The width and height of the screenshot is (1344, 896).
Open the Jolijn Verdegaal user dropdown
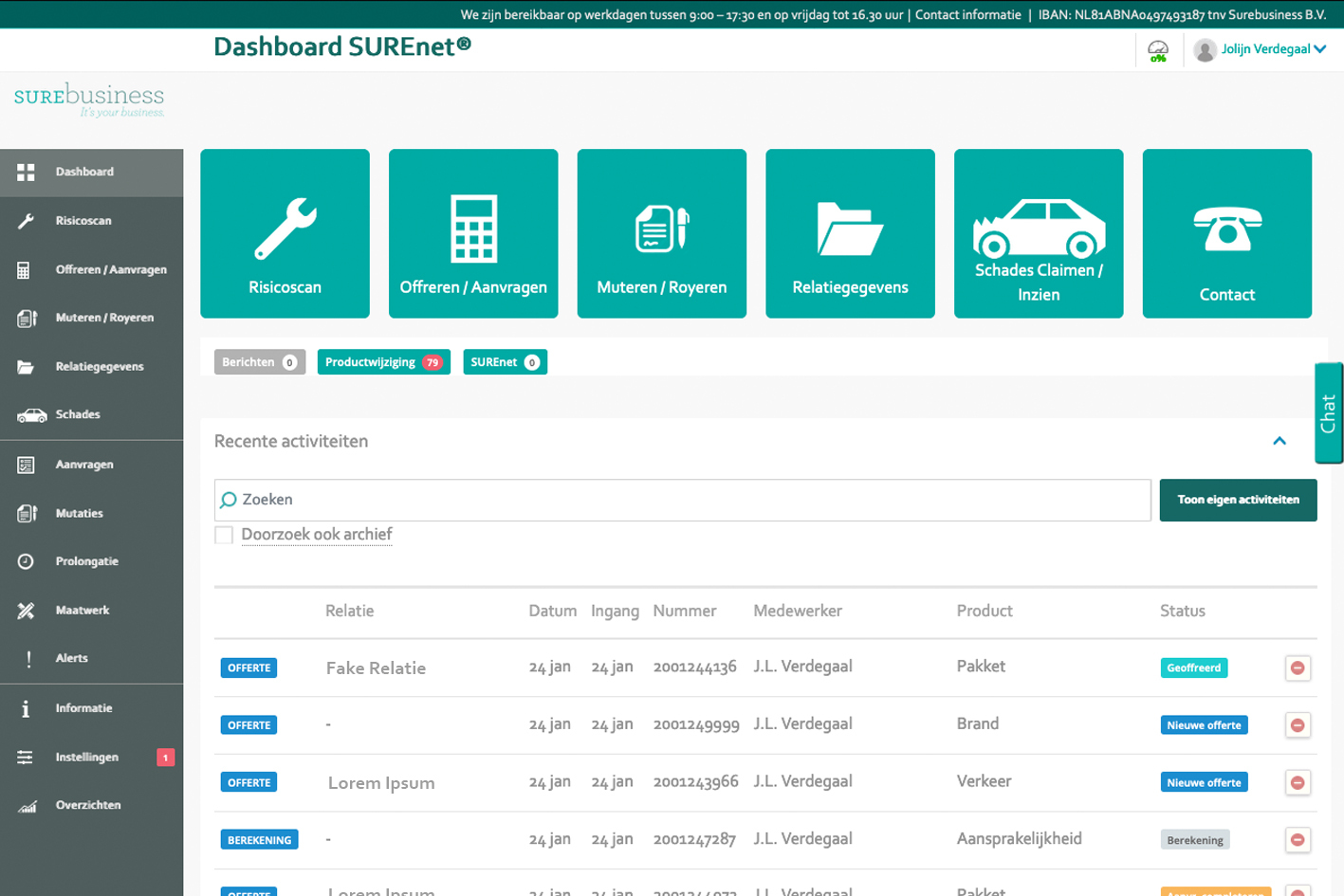tap(1261, 49)
